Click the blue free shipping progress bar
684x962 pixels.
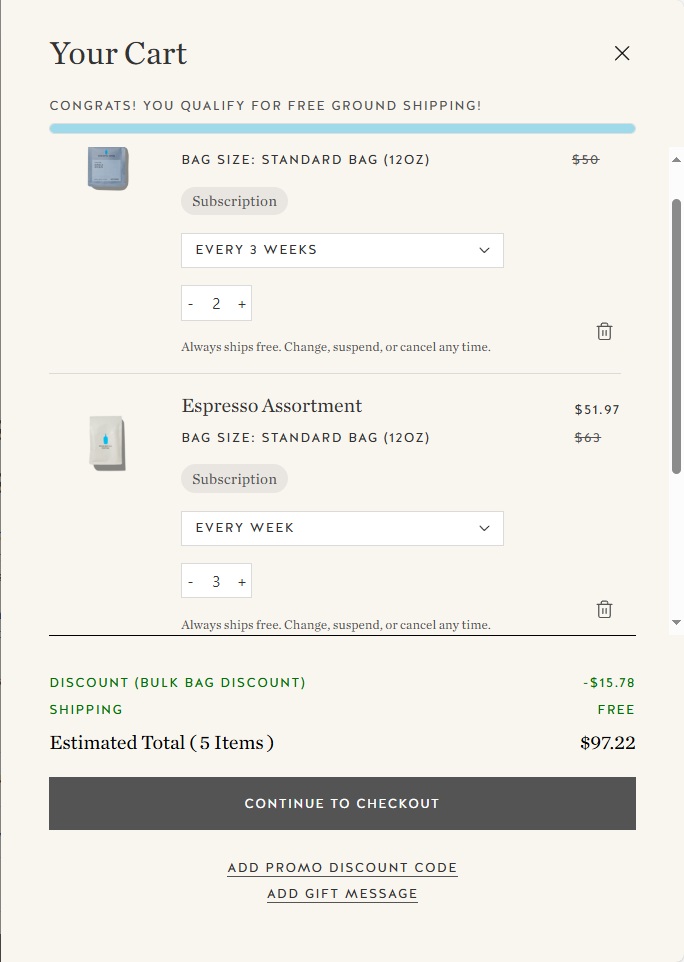[342, 128]
